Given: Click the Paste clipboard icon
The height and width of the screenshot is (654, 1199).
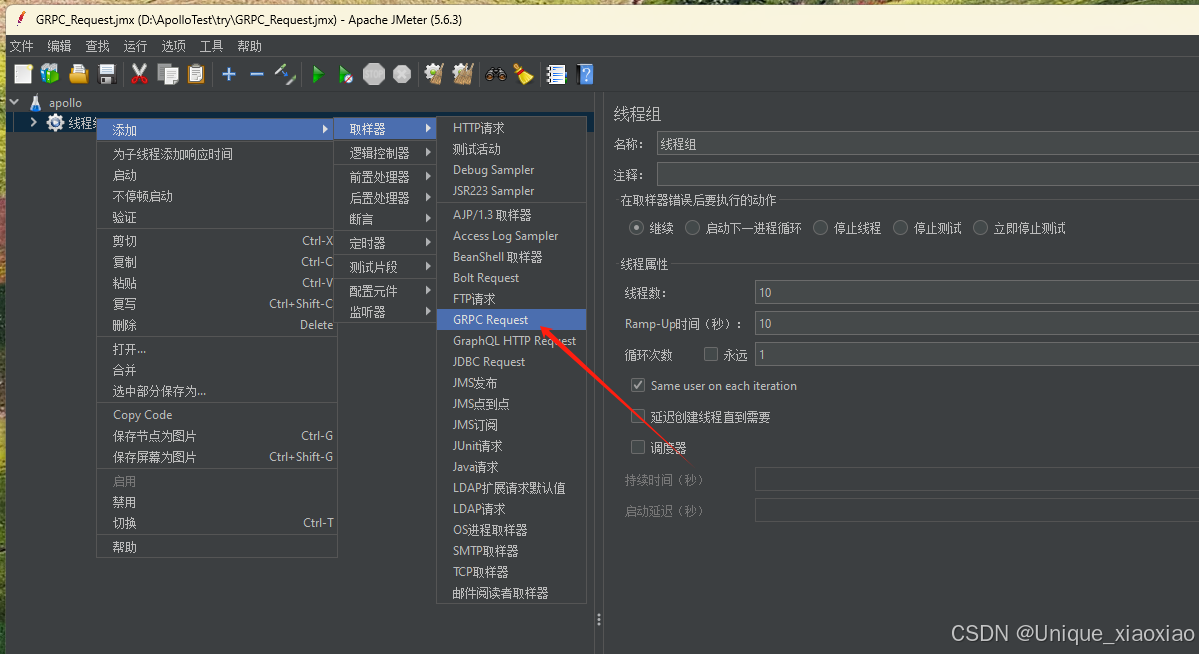Looking at the screenshot, I should tap(197, 74).
